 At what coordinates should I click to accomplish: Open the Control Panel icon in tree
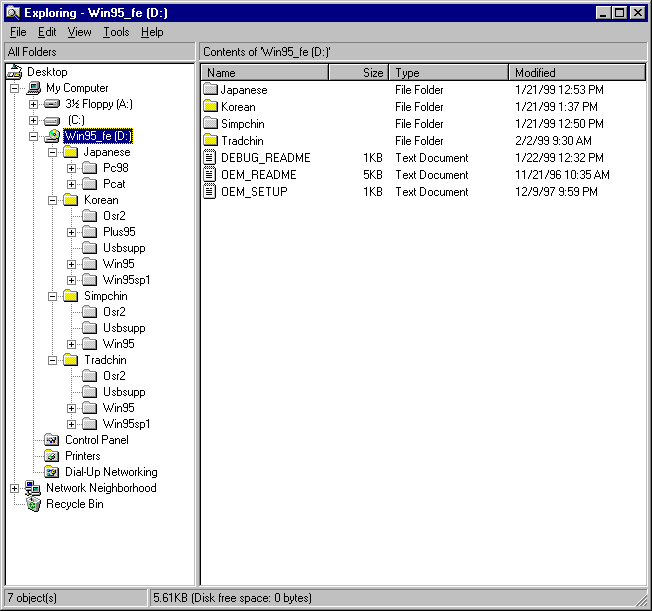pos(52,440)
